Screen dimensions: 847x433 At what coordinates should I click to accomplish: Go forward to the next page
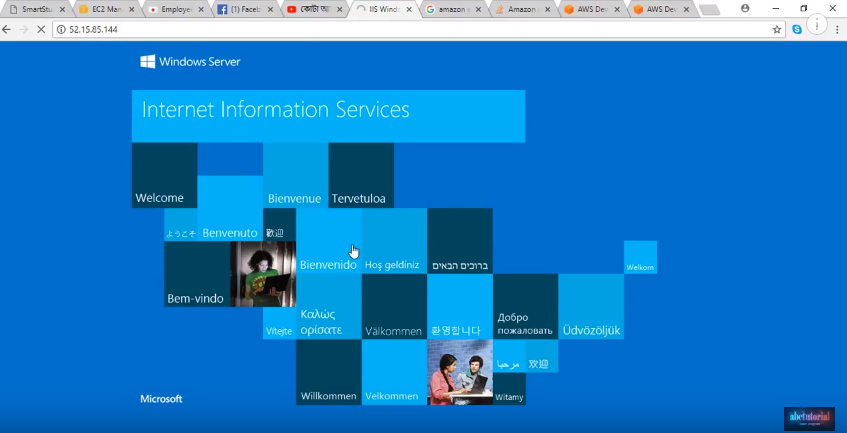click(23, 30)
